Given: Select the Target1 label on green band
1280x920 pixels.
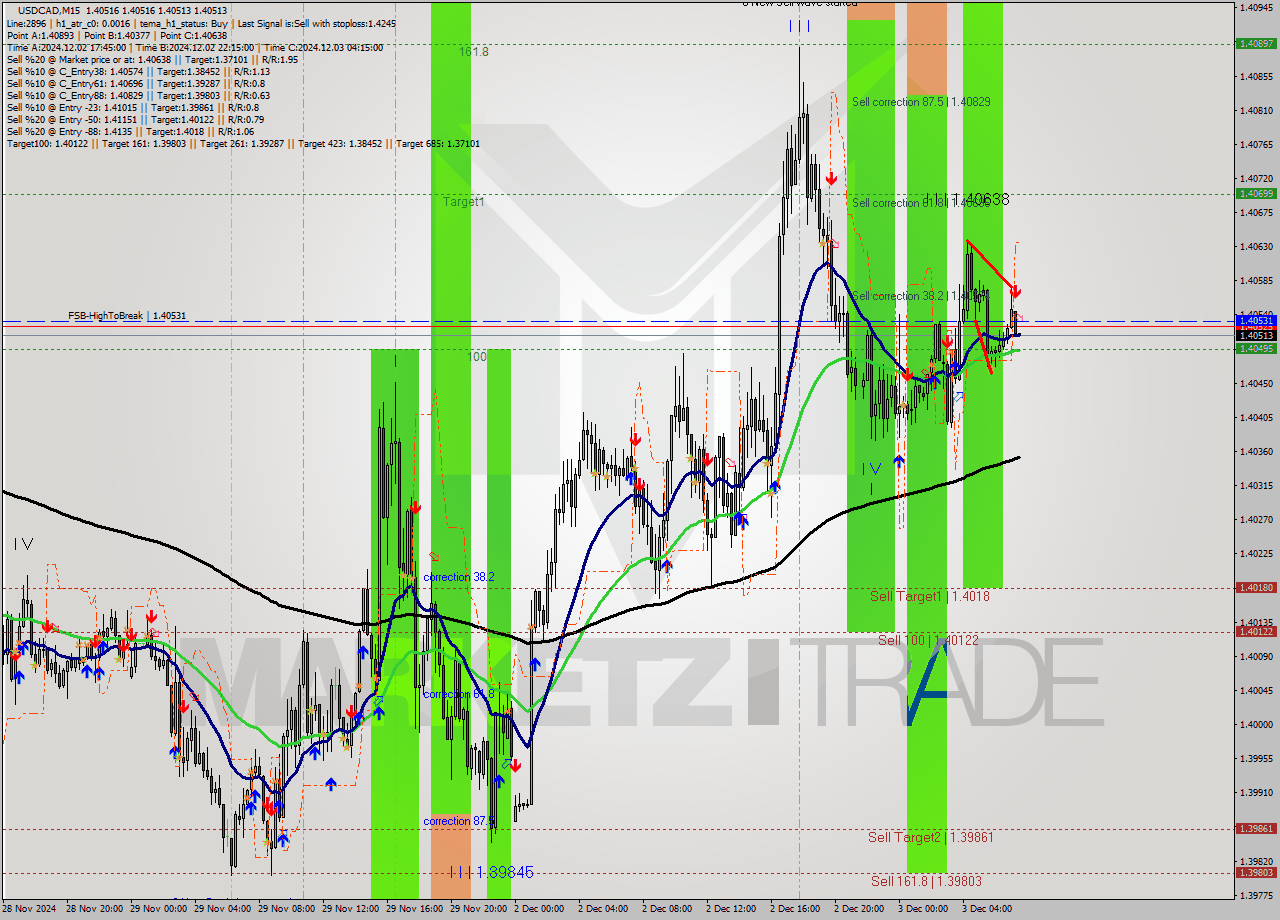Looking at the screenshot, I should [x=464, y=201].
